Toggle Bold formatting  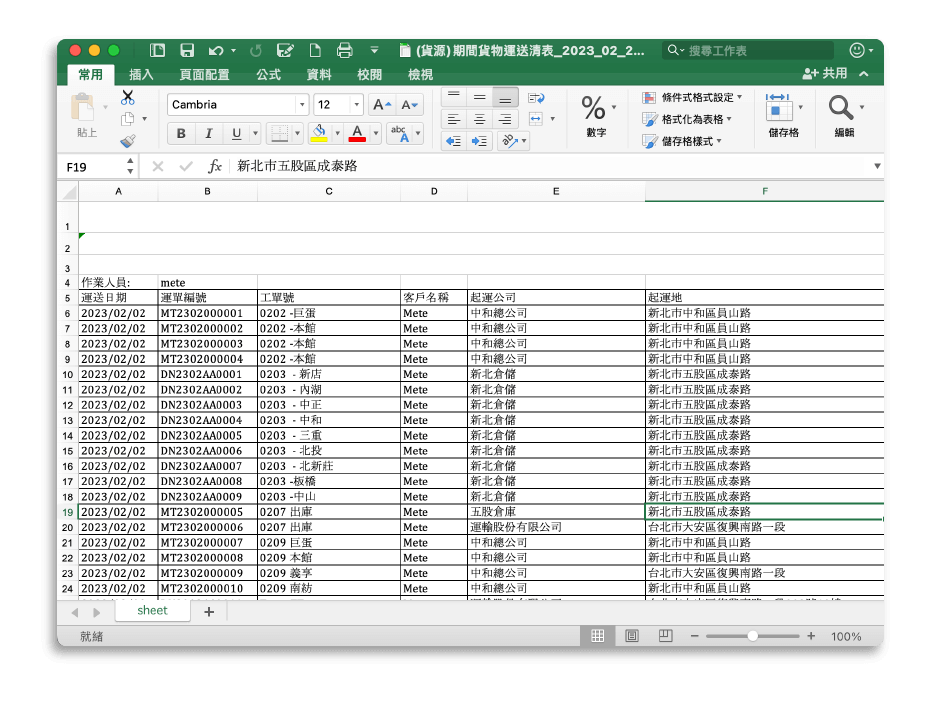[x=181, y=134]
